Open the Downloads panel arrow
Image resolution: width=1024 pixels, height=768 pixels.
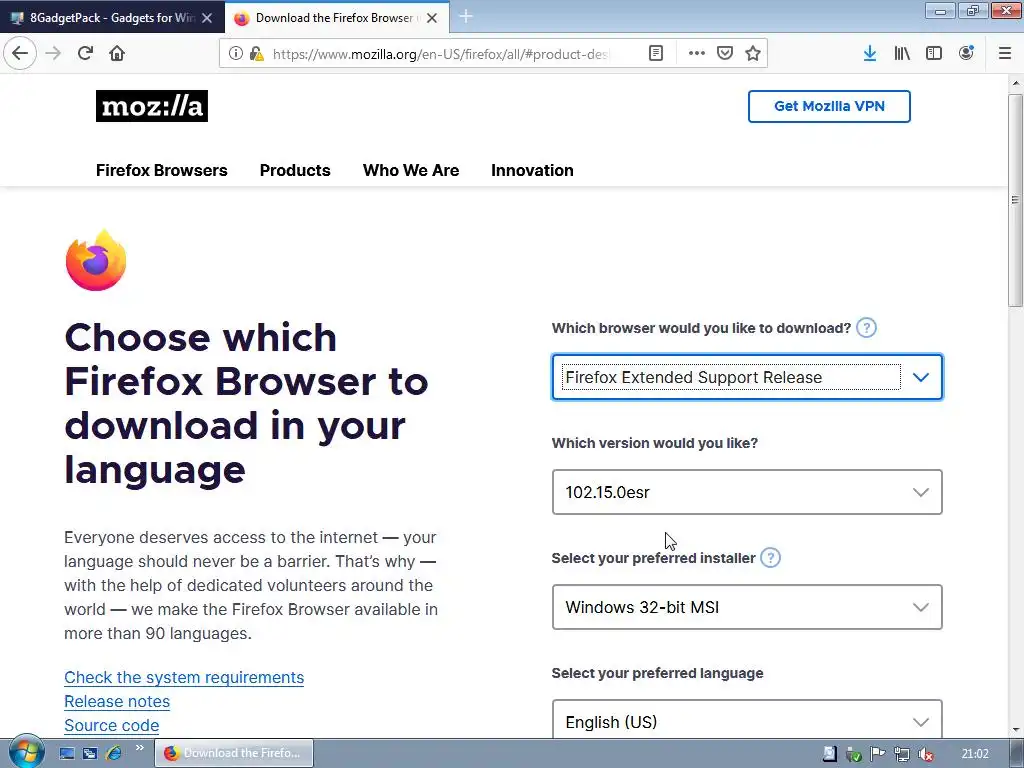point(870,54)
